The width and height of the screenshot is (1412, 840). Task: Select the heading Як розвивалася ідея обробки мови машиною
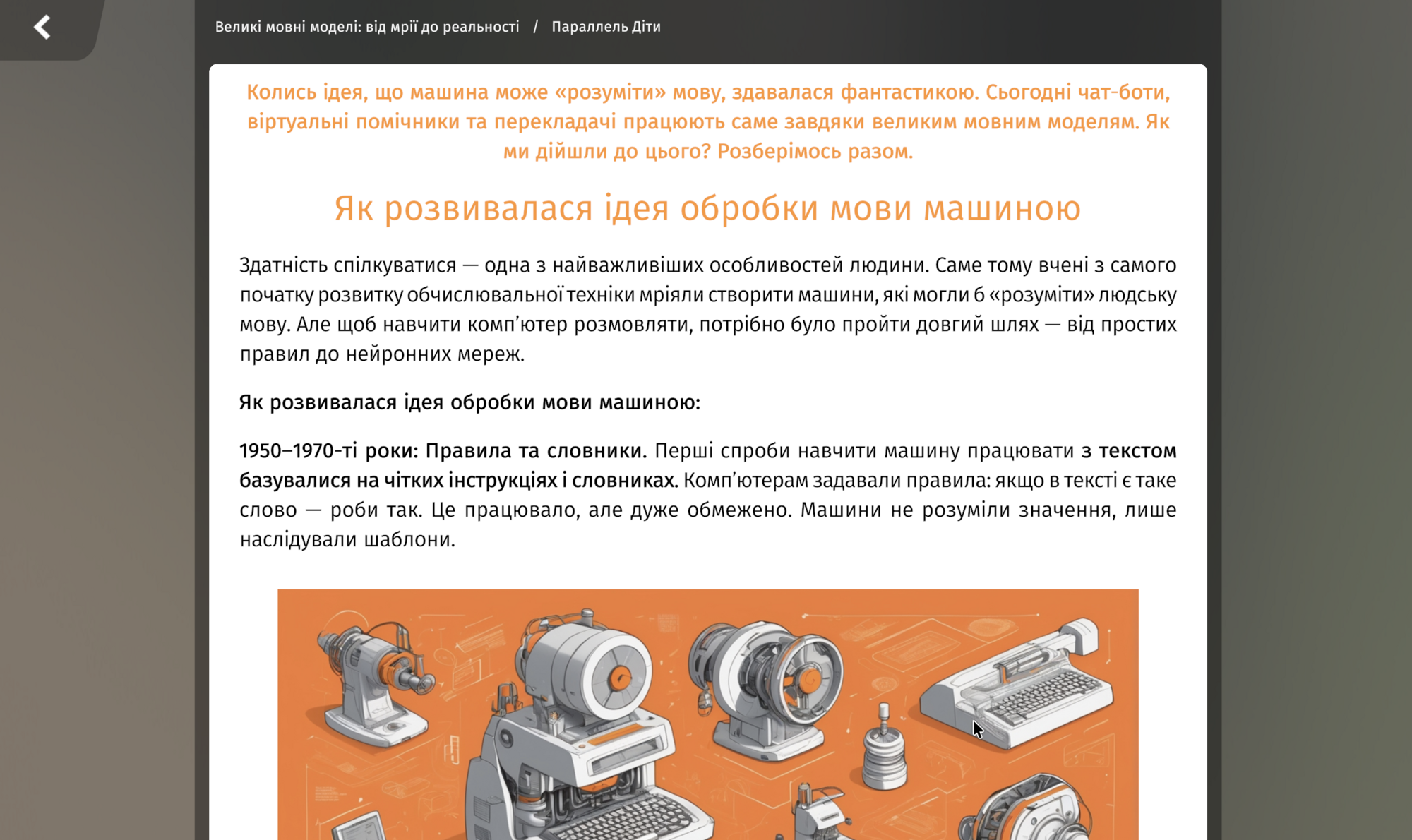click(706, 208)
